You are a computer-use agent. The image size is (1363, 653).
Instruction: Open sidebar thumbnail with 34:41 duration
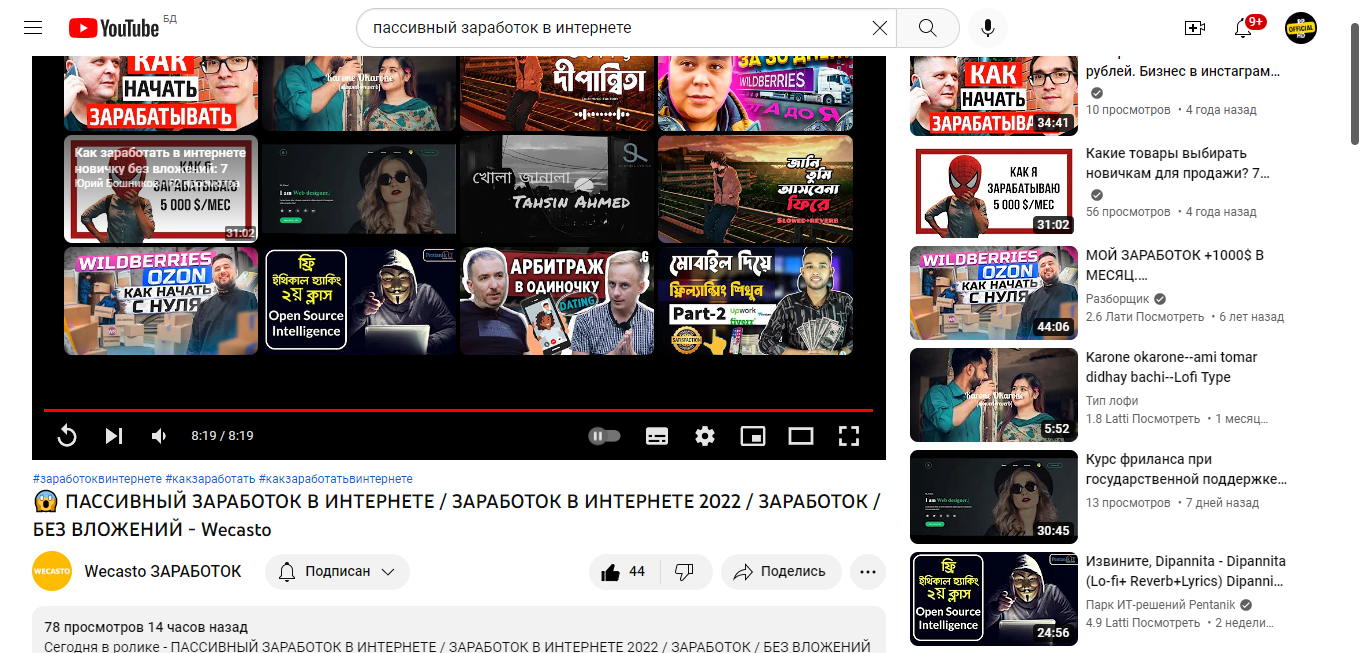(994, 96)
